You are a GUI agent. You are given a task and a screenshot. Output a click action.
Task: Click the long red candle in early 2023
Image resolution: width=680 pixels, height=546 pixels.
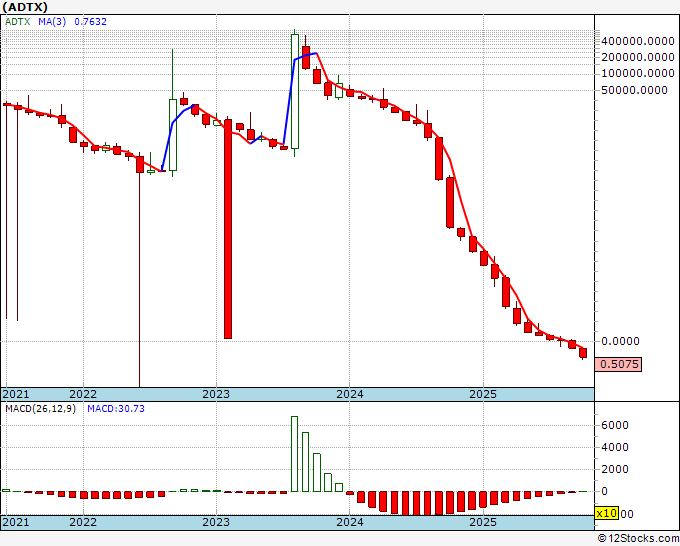point(228,229)
